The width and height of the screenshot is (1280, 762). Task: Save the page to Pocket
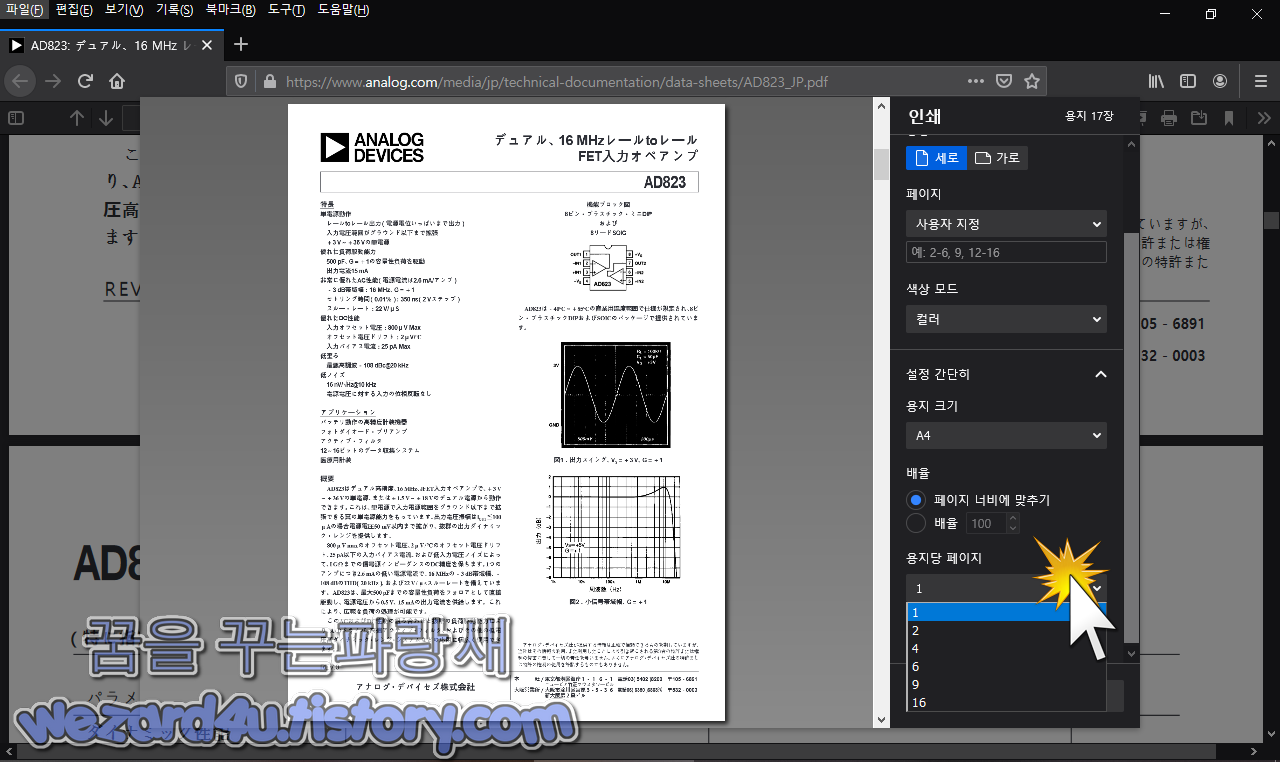[x=1004, y=81]
